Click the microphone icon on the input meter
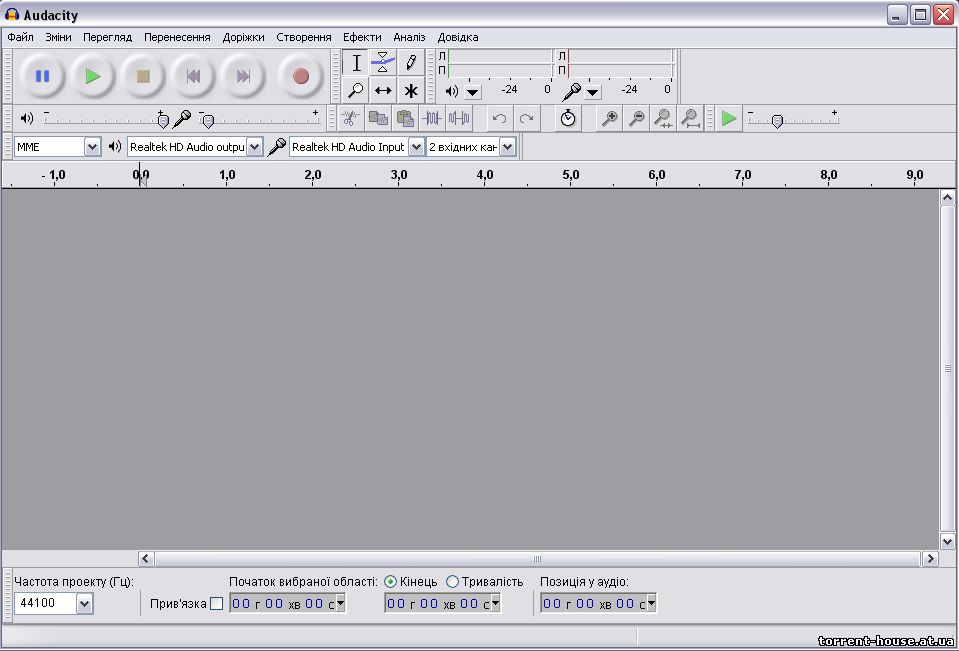Screen dimensions: 959x651 point(571,92)
